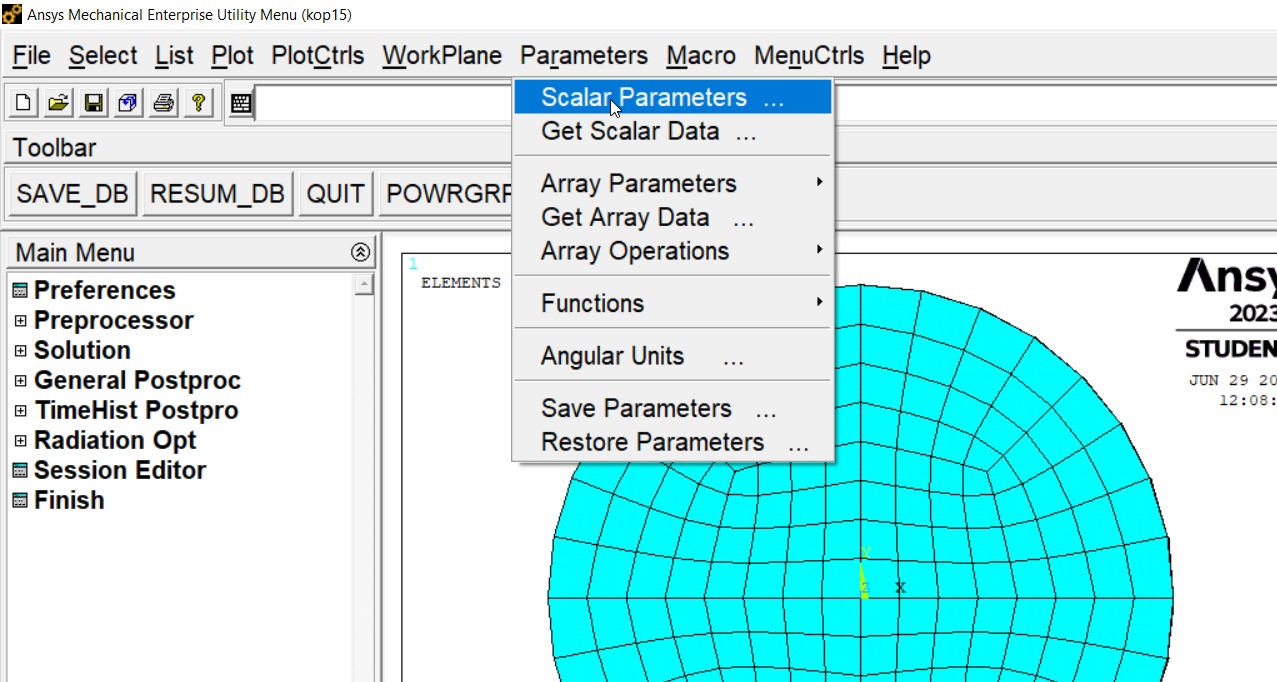The image size is (1277, 682).
Task: Click the printer Image Capture icon
Action: [x=164, y=103]
